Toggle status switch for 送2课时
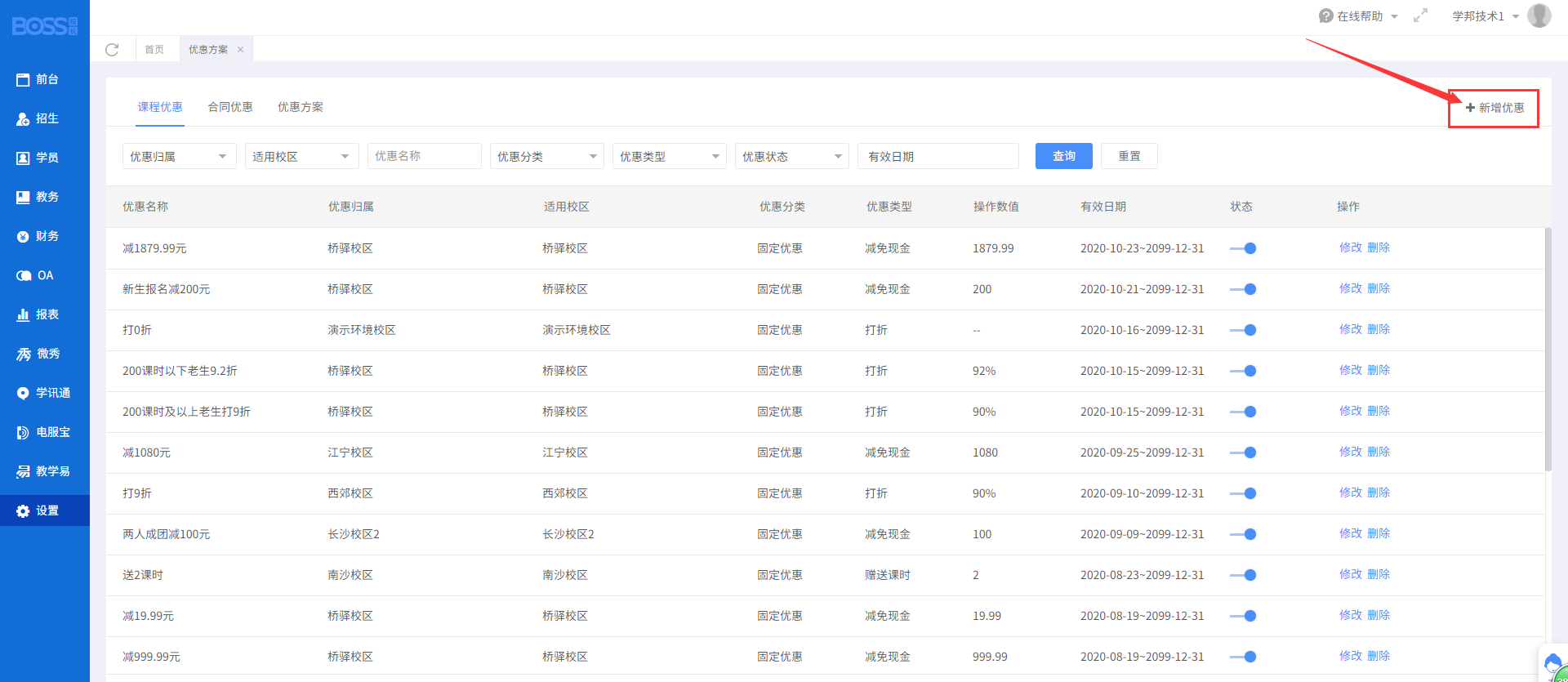1568x682 pixels. tap(1243, 575)
